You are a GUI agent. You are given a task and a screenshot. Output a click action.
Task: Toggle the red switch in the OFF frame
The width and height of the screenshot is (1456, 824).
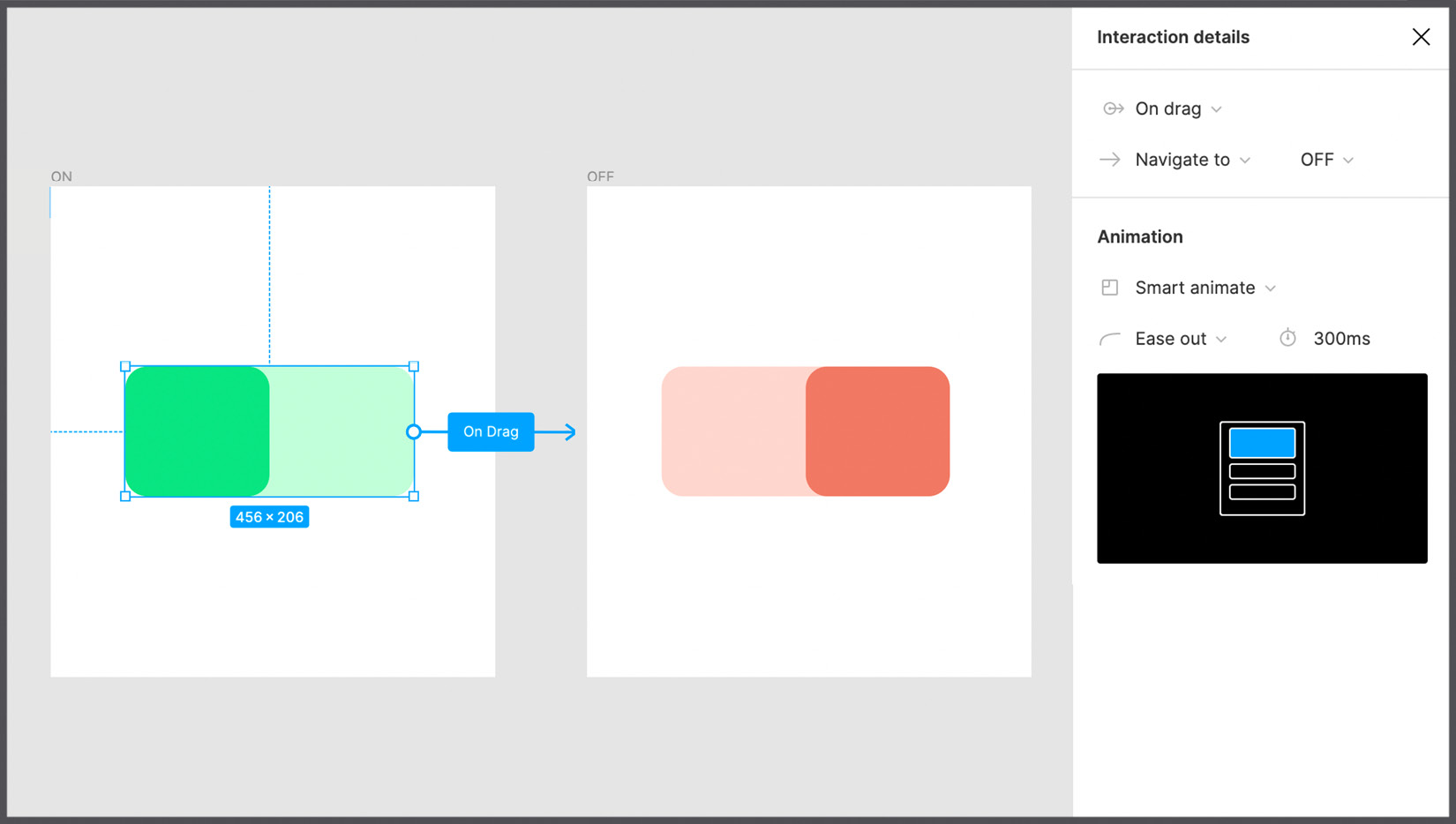(x=806, y=431)
